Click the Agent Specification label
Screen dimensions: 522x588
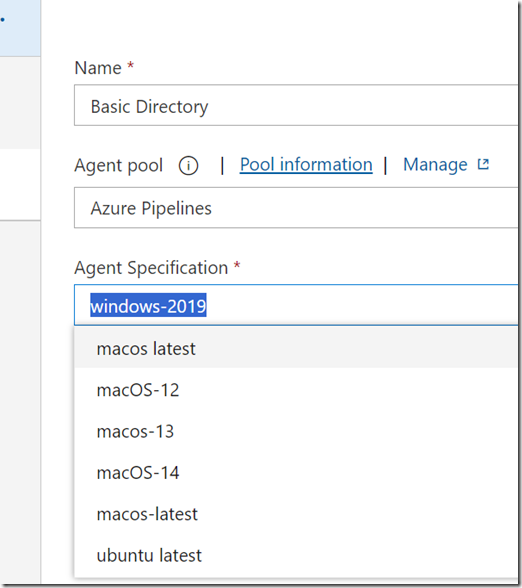tap(151, 268)
